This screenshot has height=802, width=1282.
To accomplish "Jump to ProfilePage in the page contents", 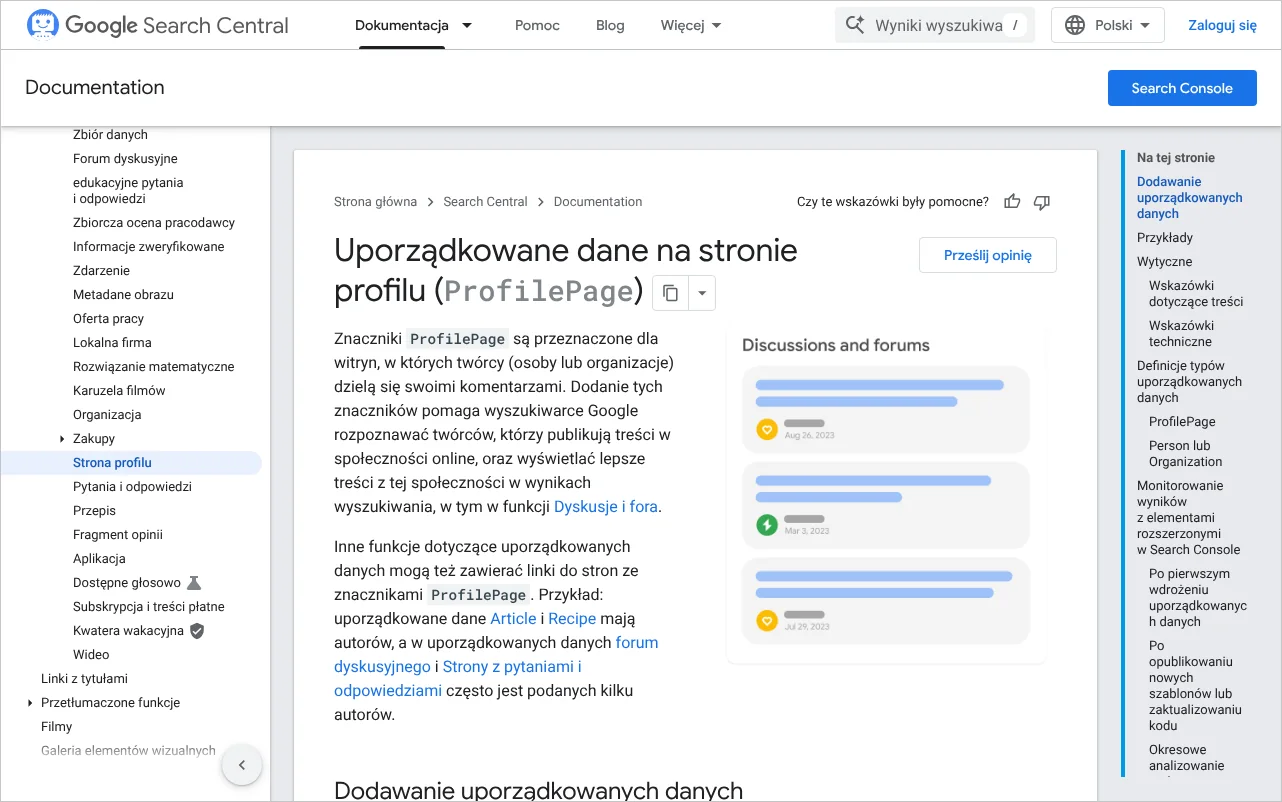I will 1182,422.
